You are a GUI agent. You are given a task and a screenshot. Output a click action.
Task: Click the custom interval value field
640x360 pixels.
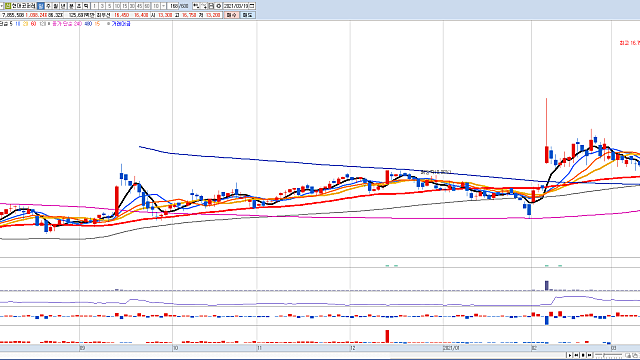coord(156,6)
